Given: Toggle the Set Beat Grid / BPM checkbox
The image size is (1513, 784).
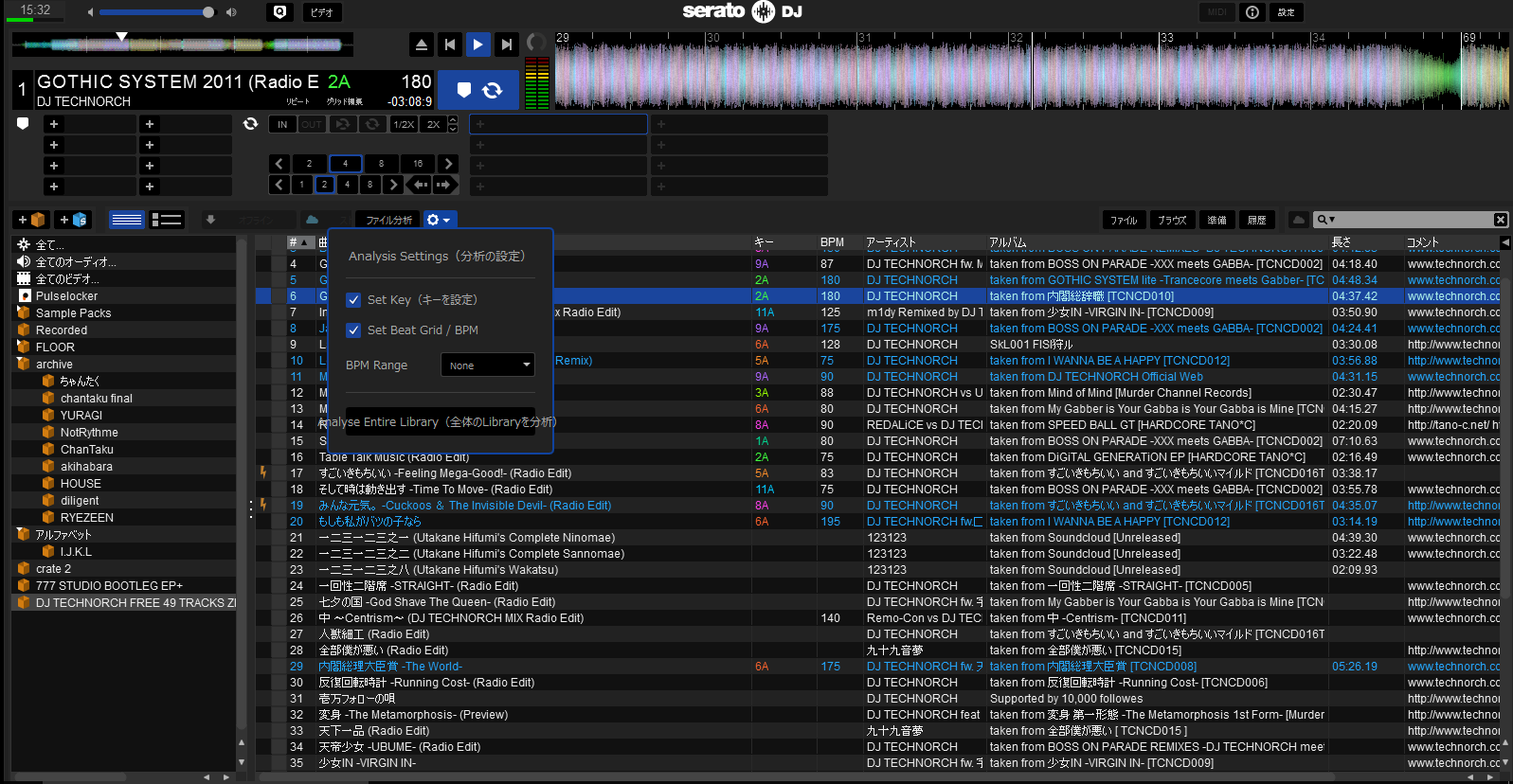Looking at the screenshot, I should pyautogui.click(x=353, y=330).
